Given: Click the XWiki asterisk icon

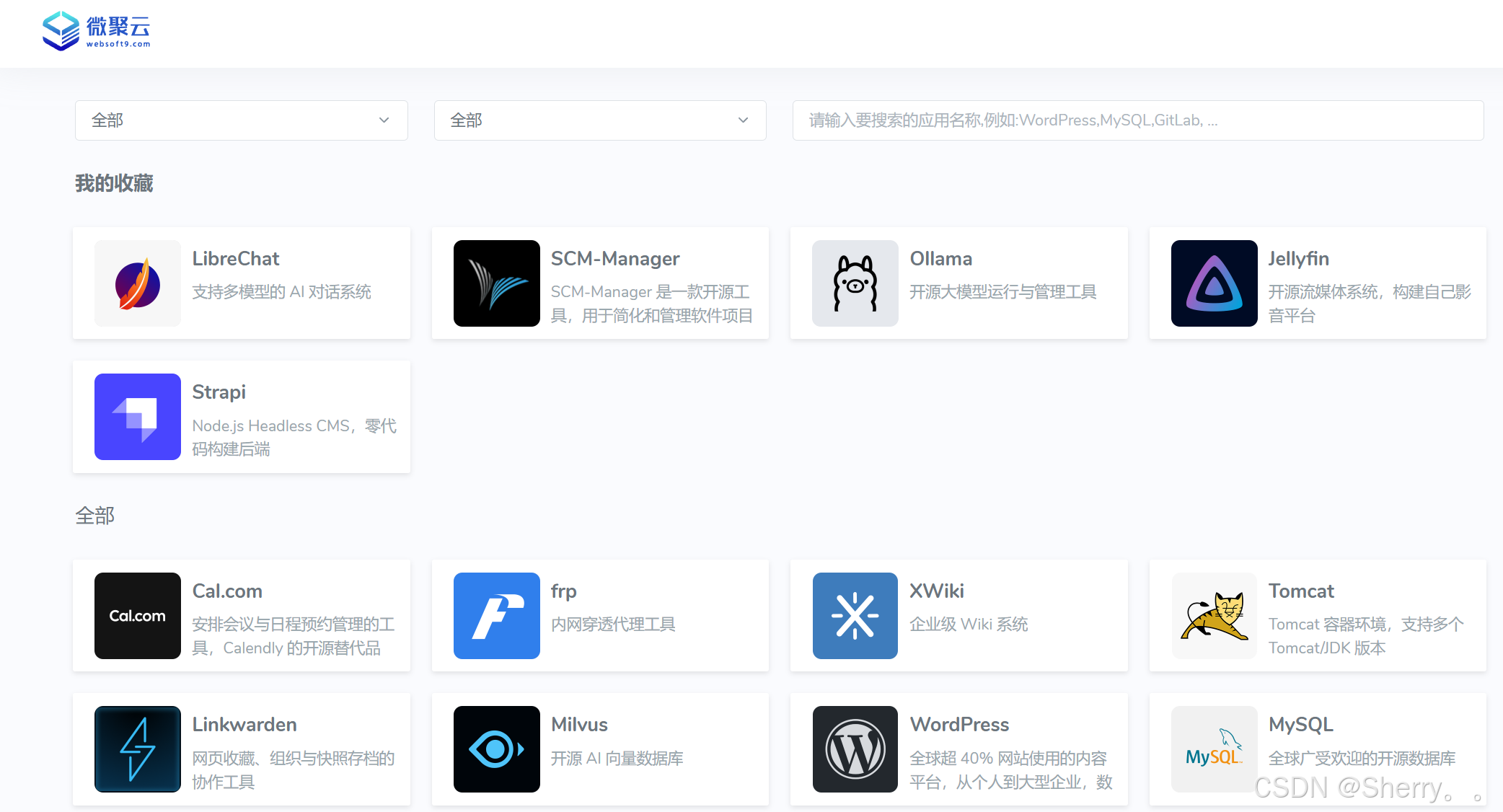Looking at the screenshot, I should click(x=855, y=616).
